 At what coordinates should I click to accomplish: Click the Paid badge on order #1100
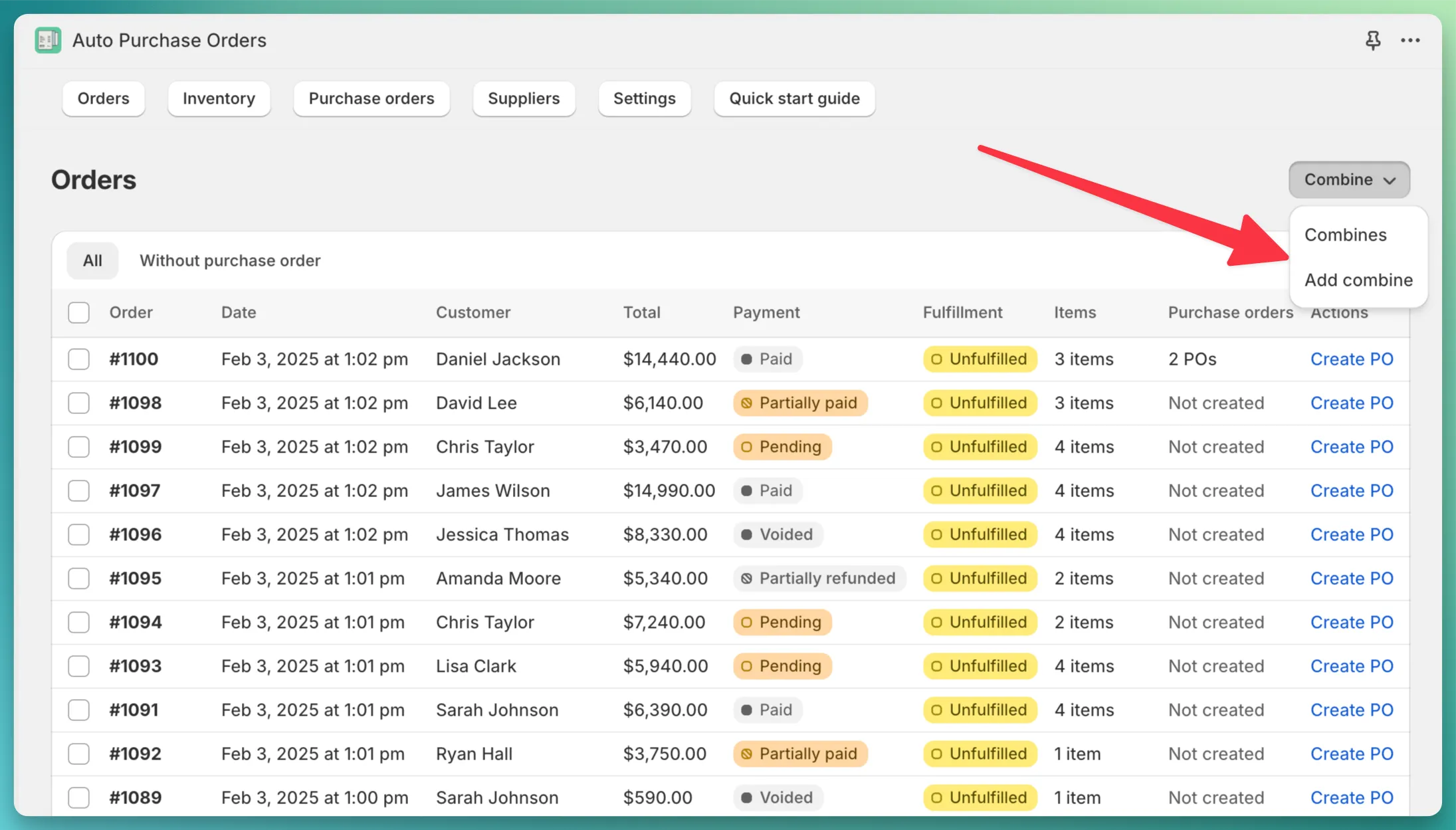tap(768, 359)
